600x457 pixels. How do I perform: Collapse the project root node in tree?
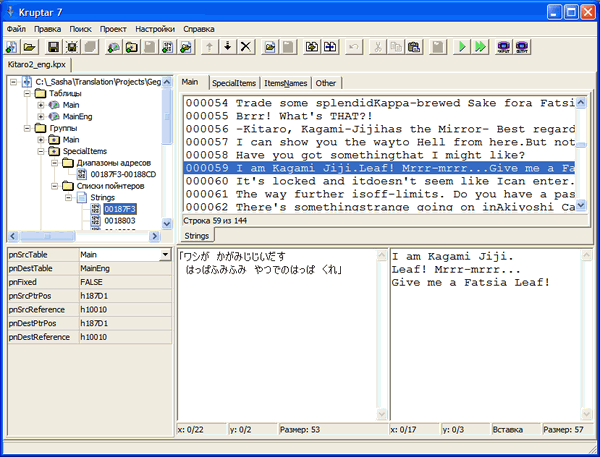(14, 82)
